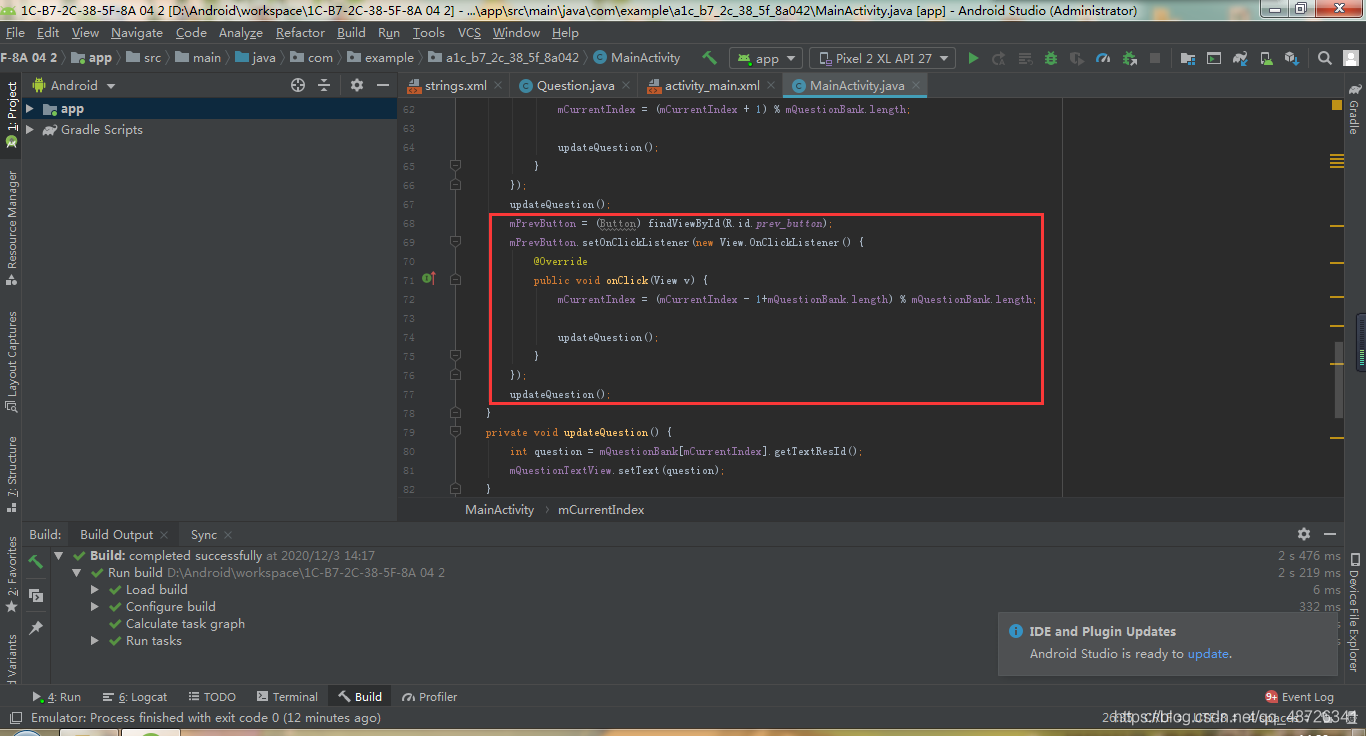This screenshot has width=1366, height=736.
Task: Open Project Structure from toolbar icon
Action: 1187,58
